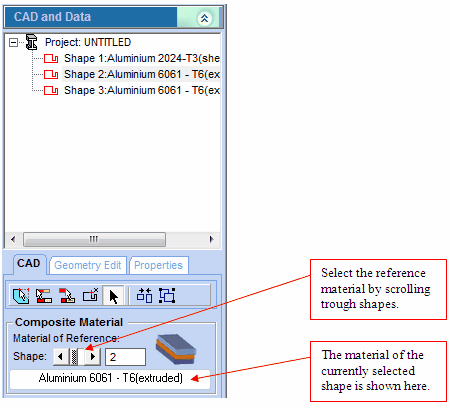Click the layered composite material block image
The width and height of the screenshot is (452, 406).
point(176,349)
